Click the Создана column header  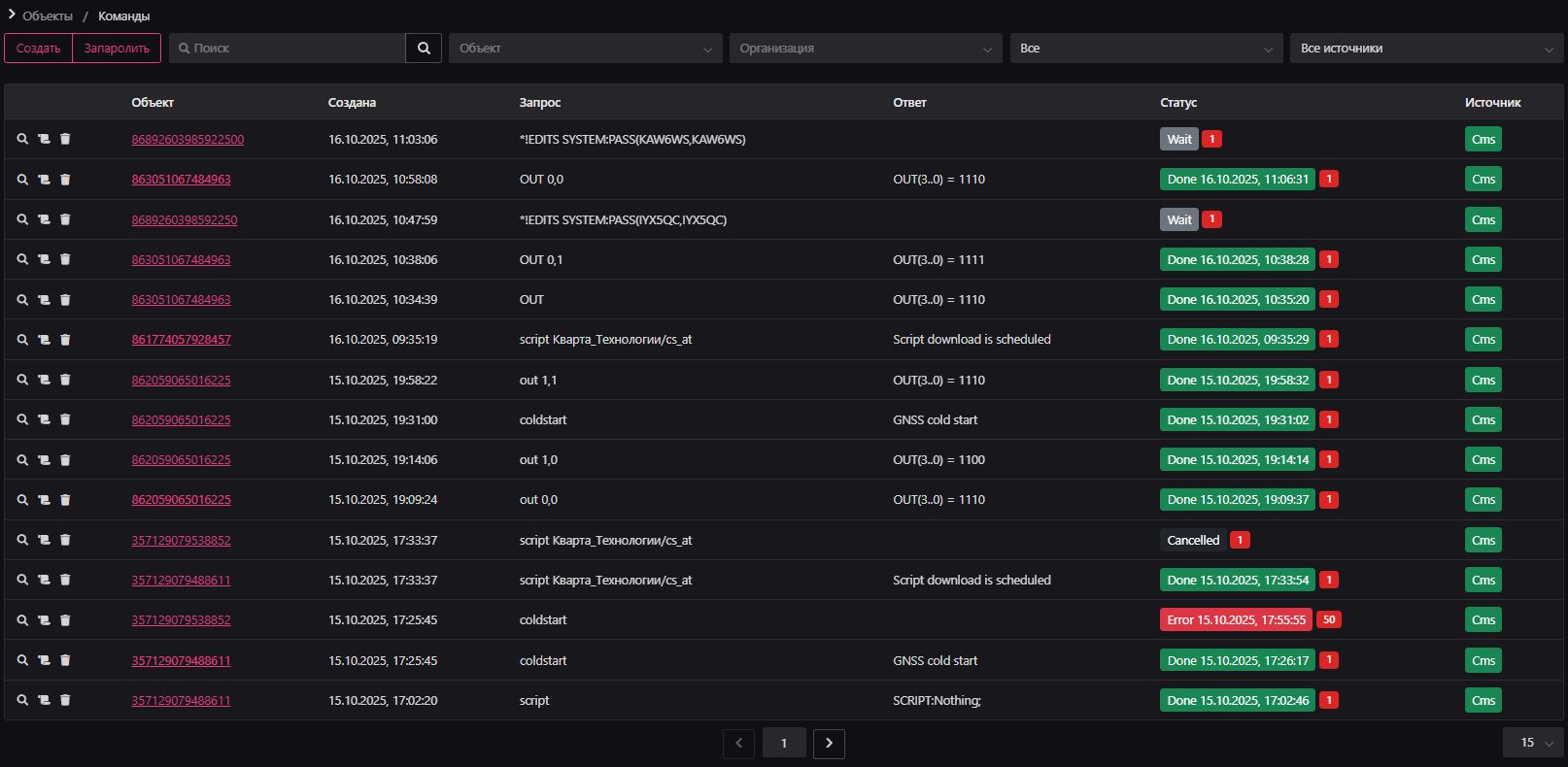click(352, 102)
